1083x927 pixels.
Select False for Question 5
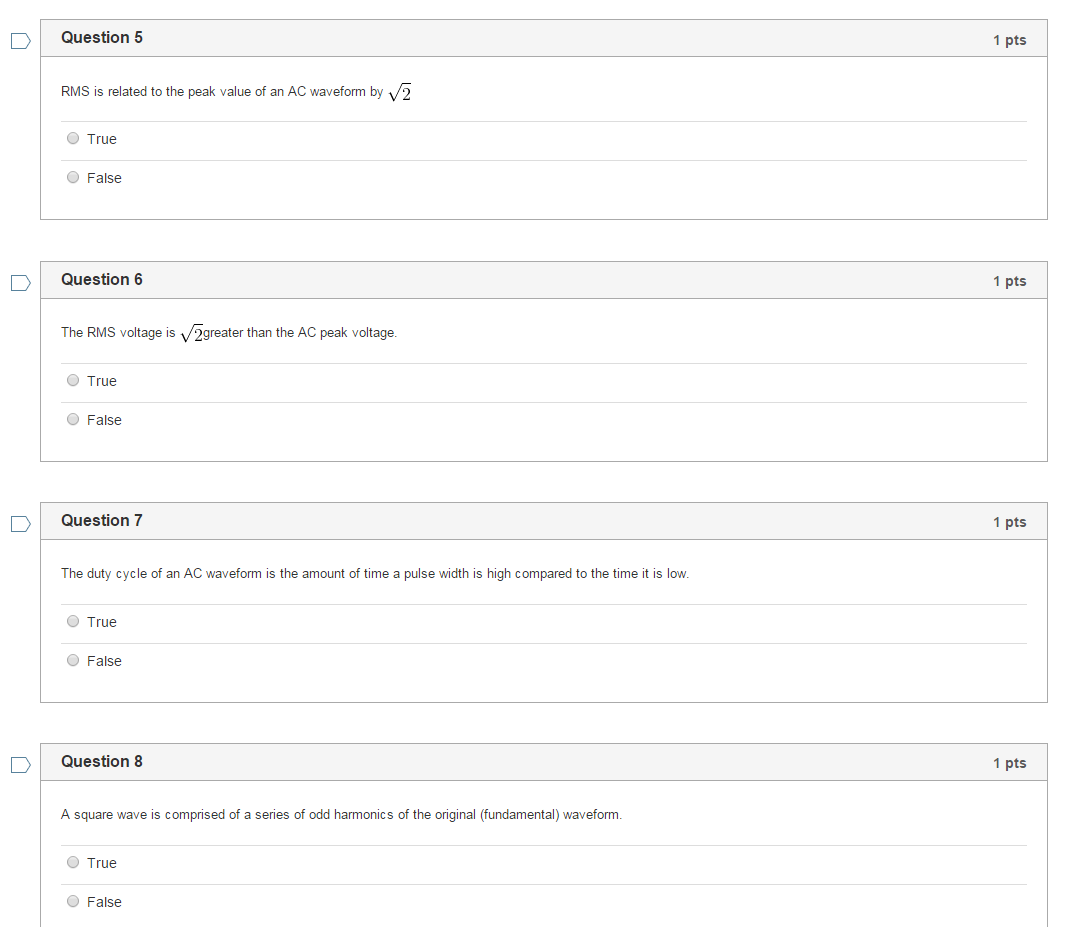coord(73,178)
